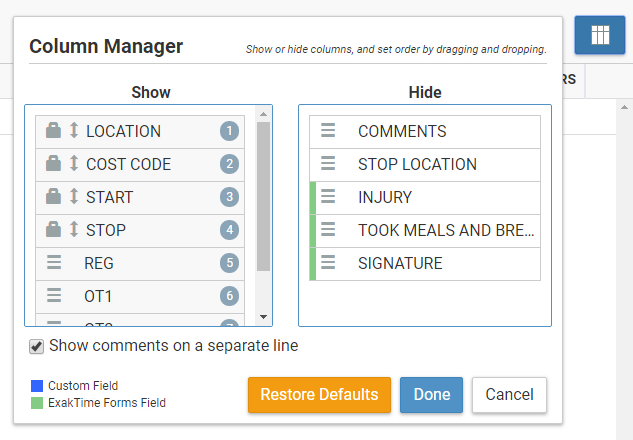This screenshot has width=633, height=440.
Task: Select the TOOK MEALS AND BREAKS hidden item
Action: pos(445,230)
